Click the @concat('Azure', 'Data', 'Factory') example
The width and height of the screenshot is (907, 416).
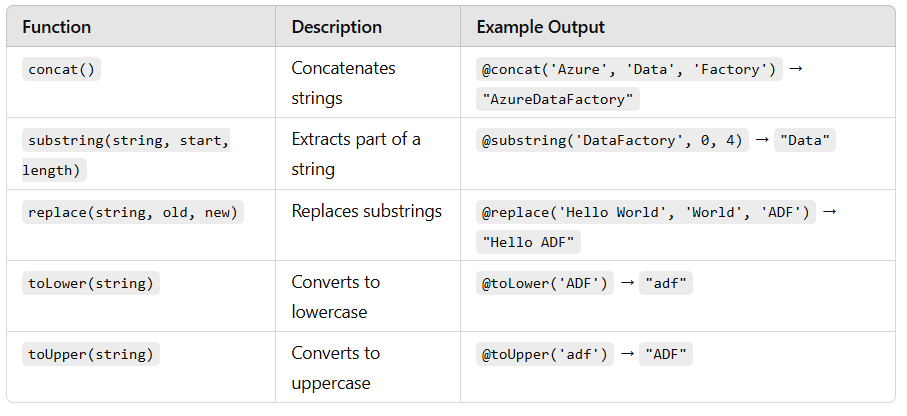point(629,69)
